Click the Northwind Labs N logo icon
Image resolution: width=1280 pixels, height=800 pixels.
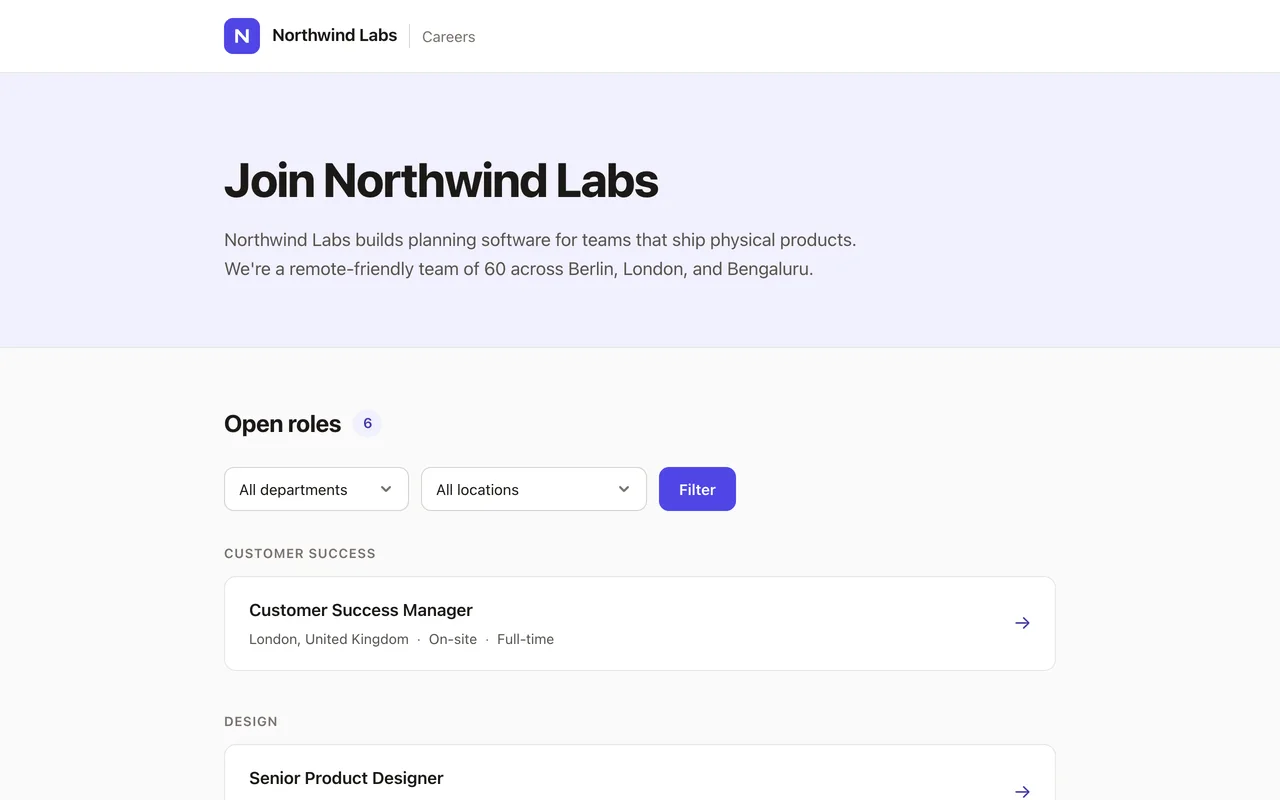(x=242, y=36)
